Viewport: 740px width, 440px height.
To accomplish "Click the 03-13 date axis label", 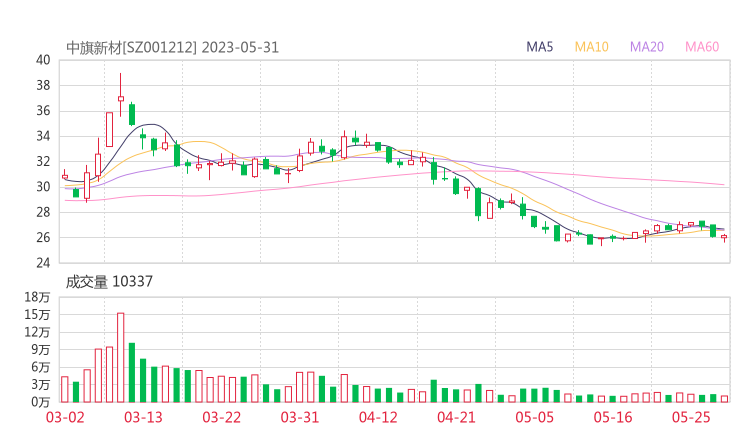I will (x=143, y=417).
